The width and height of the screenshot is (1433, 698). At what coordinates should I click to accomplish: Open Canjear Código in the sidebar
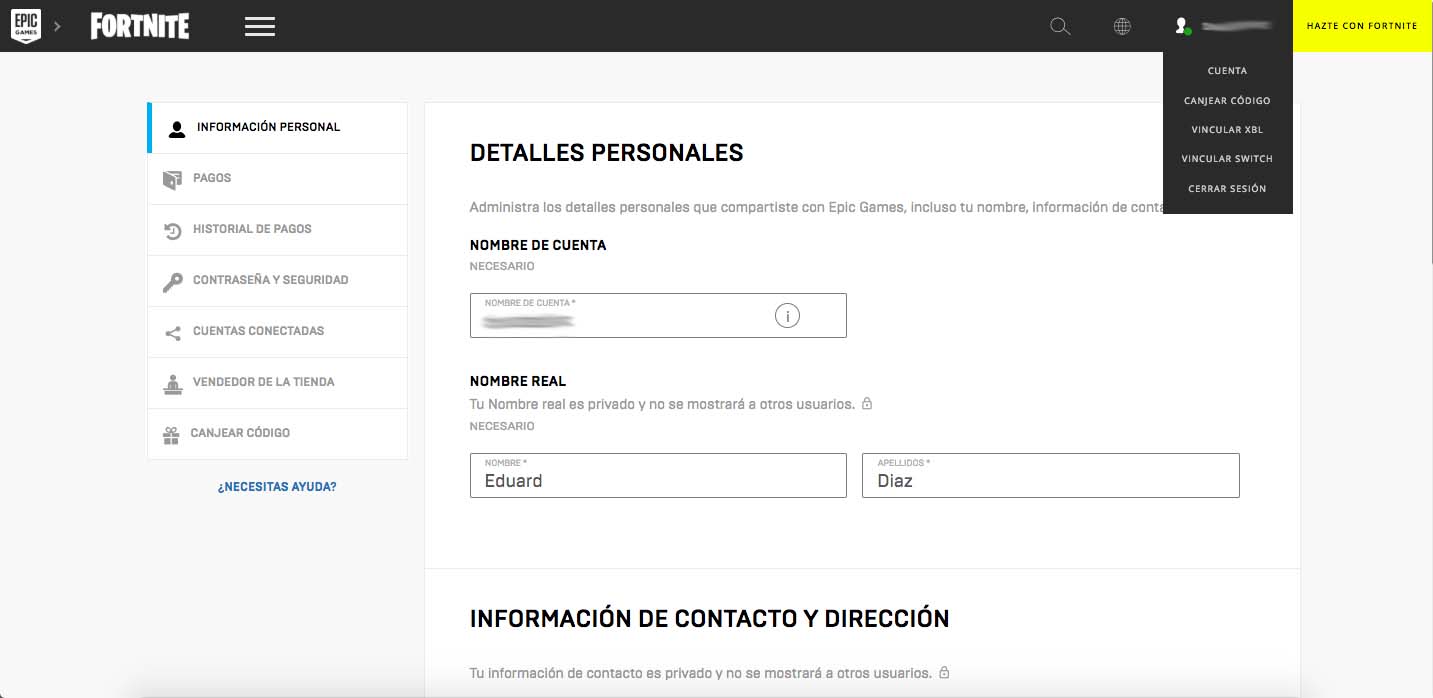coord(277,434)
